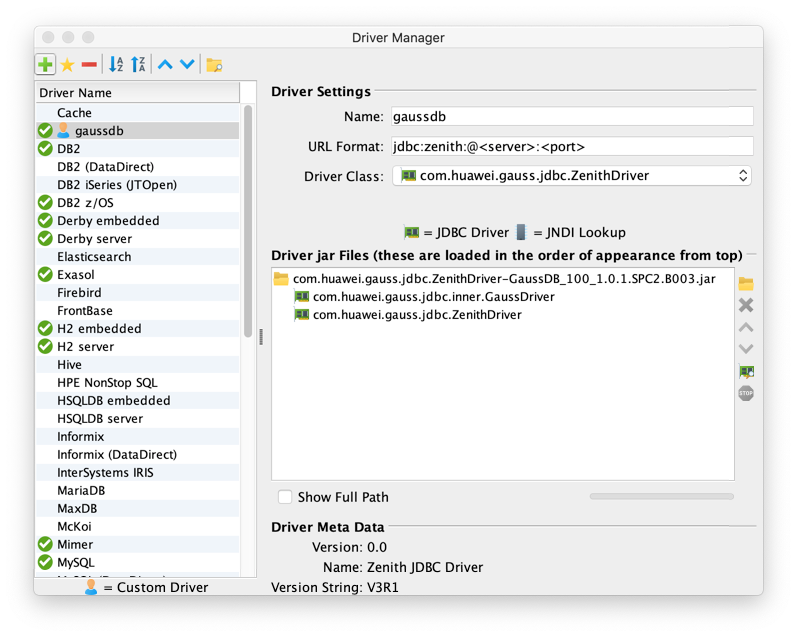This screenshot has height=637, width=797.
Task: Click the yellow star icon in toolbar
Action: 67,65
